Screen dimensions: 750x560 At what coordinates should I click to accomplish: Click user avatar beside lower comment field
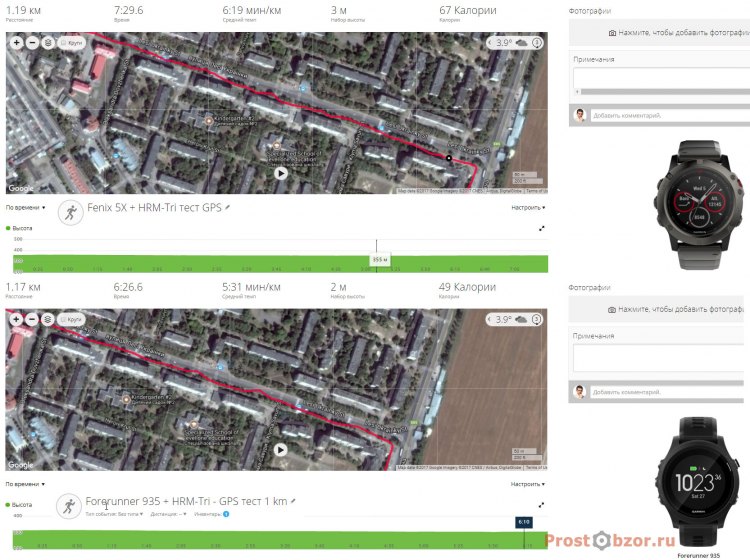pos(579,392)
